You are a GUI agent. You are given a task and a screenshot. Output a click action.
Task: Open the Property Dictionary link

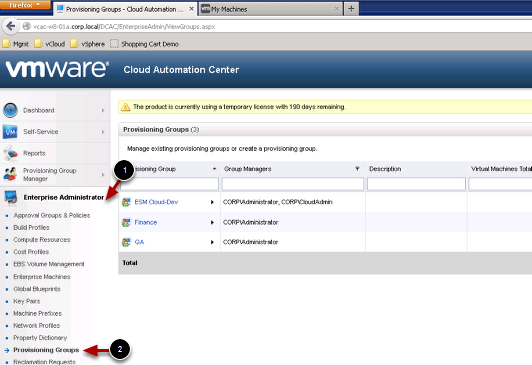coord(40,338)
